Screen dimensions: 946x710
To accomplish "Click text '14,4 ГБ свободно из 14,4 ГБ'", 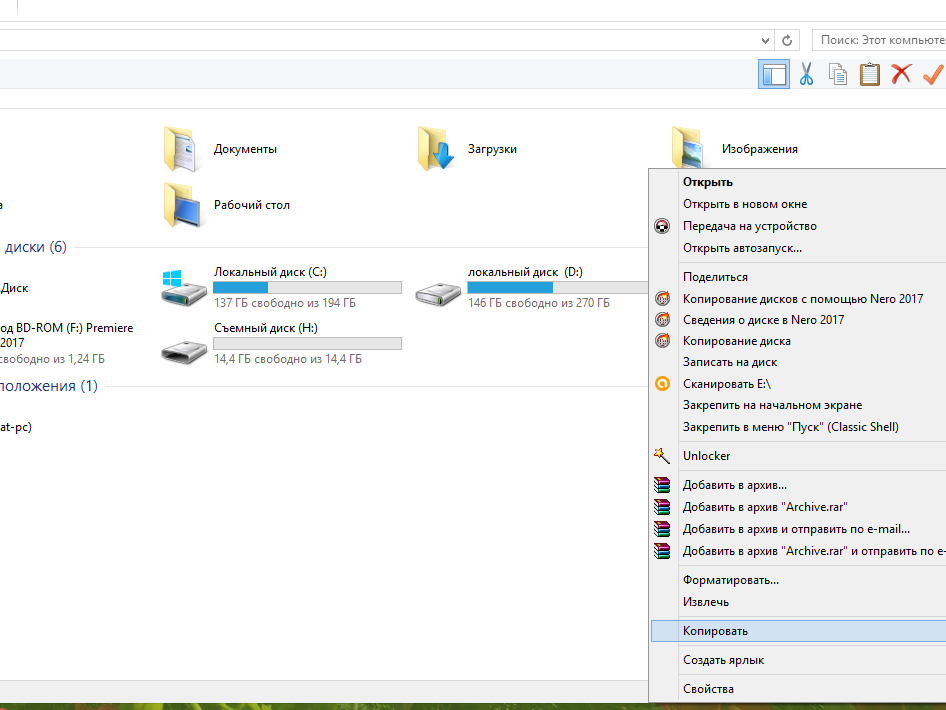I will click(288, 359).
